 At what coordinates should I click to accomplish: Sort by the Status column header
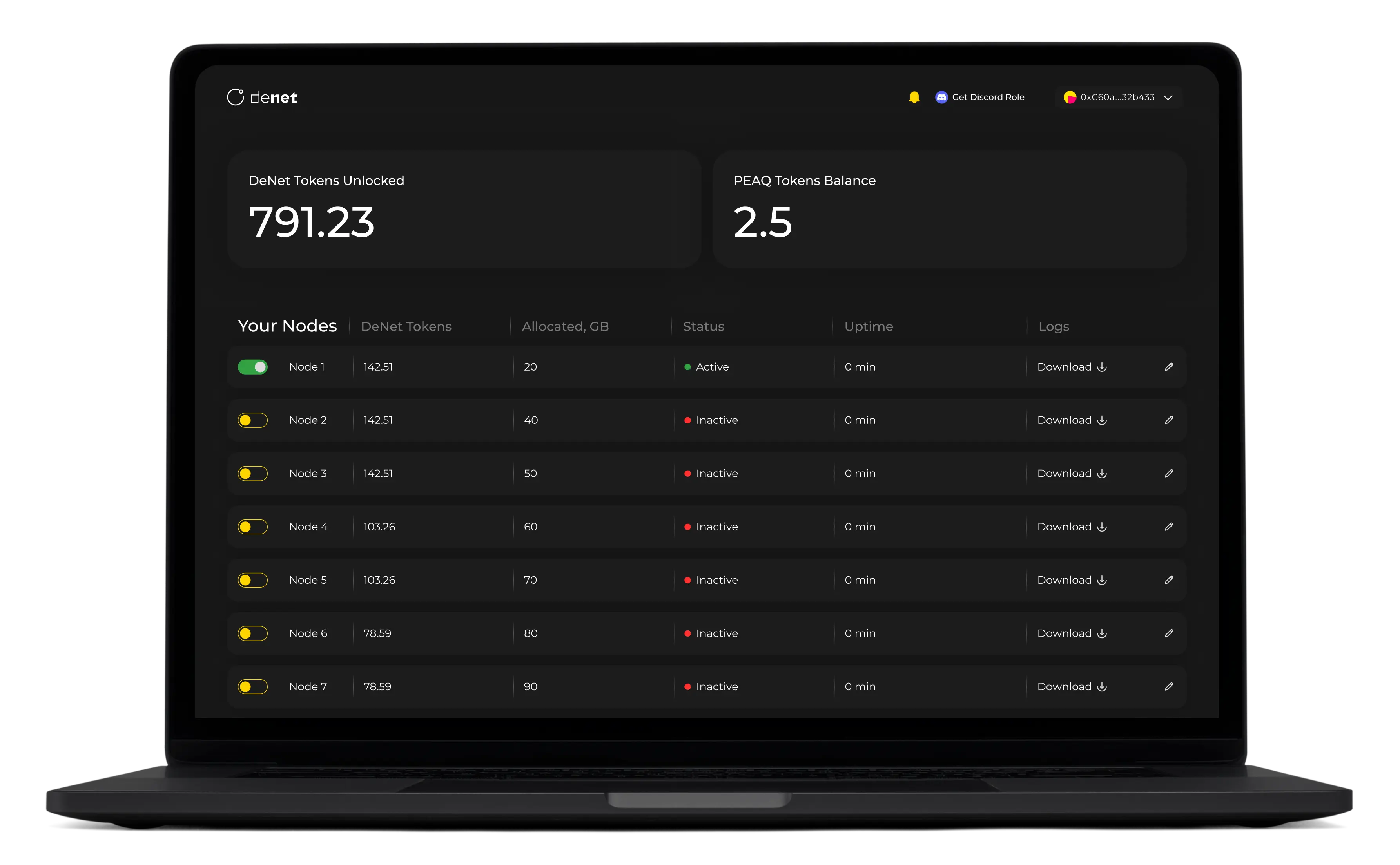[x=704, y=326]
